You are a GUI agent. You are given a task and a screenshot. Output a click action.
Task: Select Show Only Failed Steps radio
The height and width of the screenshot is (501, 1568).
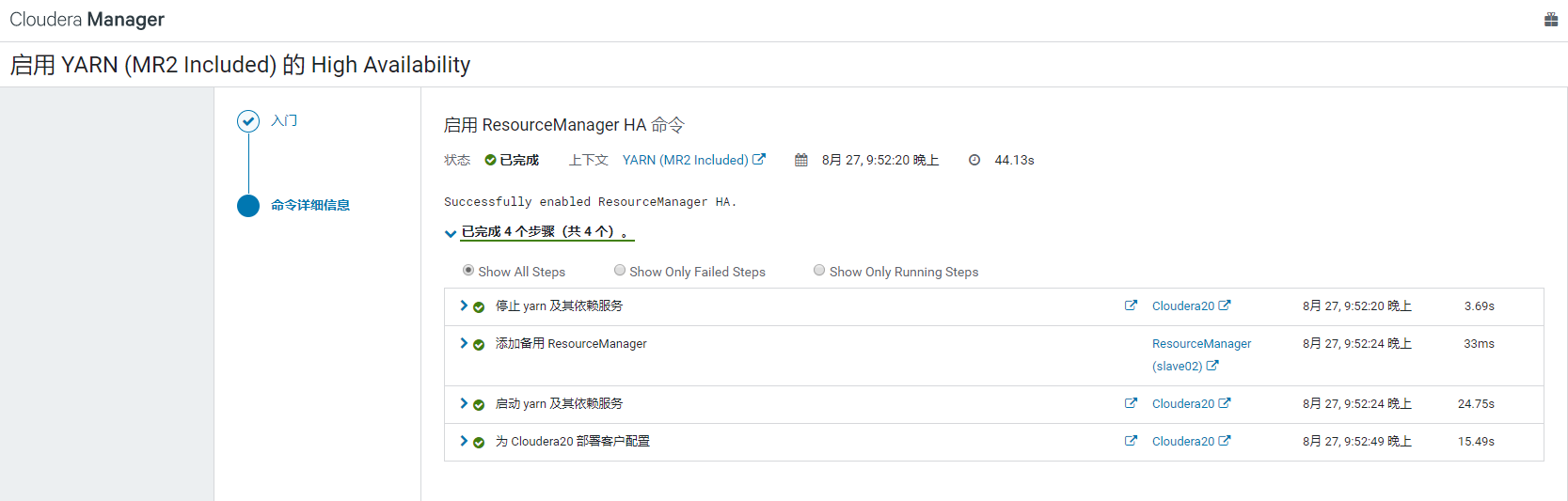620,270
